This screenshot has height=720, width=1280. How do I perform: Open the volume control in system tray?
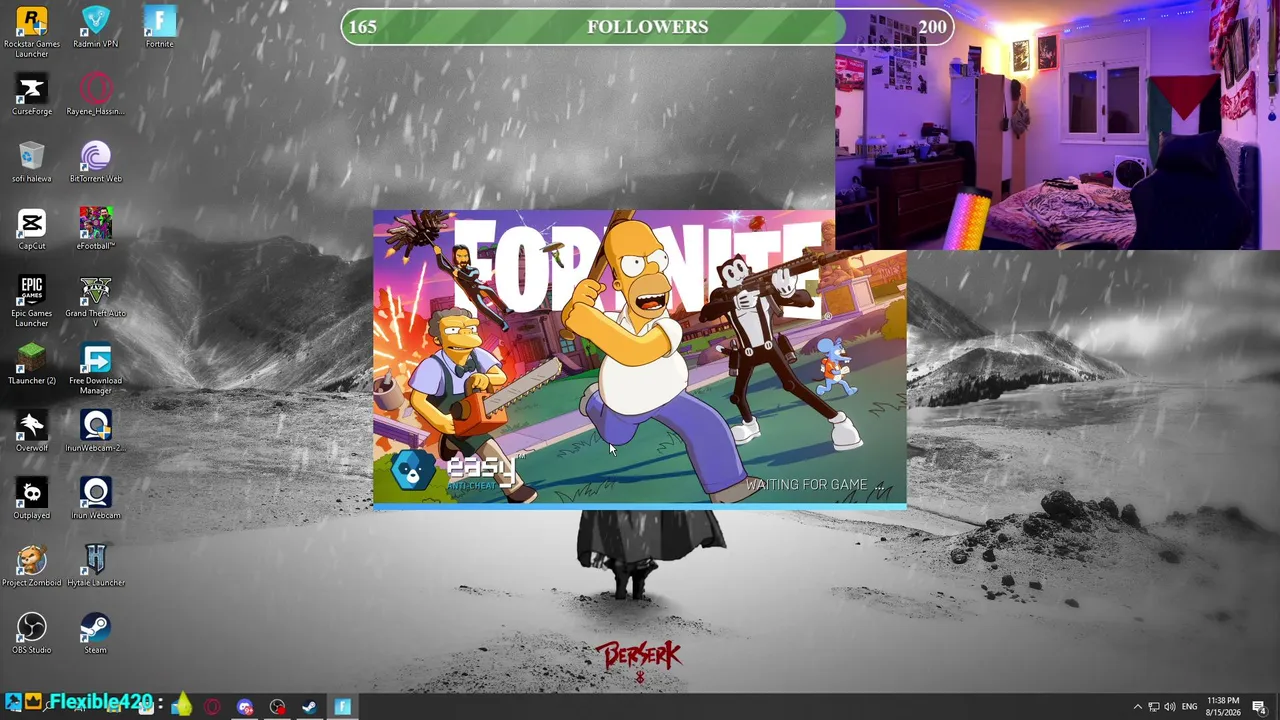point(1170,707)
